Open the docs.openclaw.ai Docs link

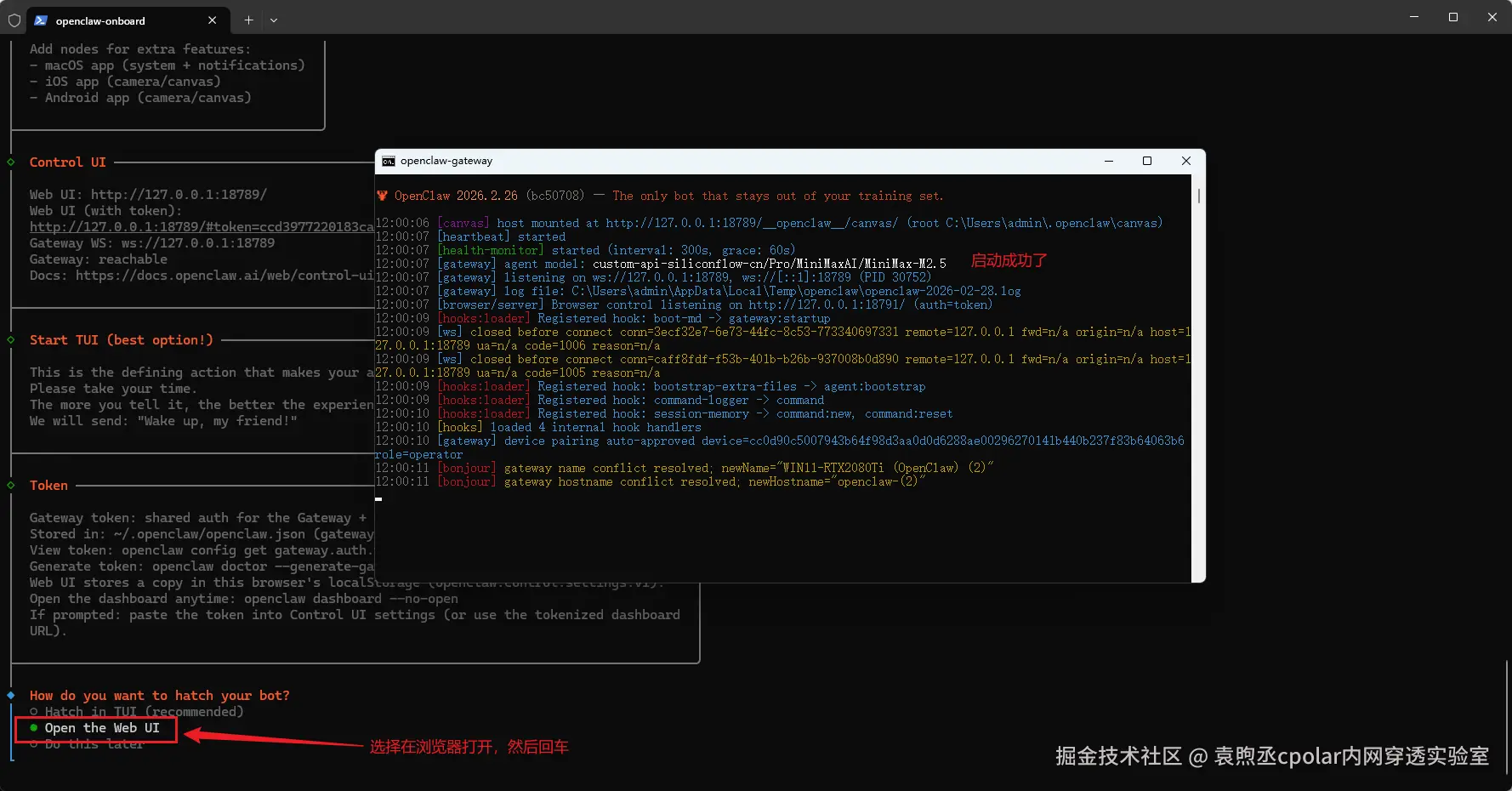pyautogui.click(x=225, y=276)
